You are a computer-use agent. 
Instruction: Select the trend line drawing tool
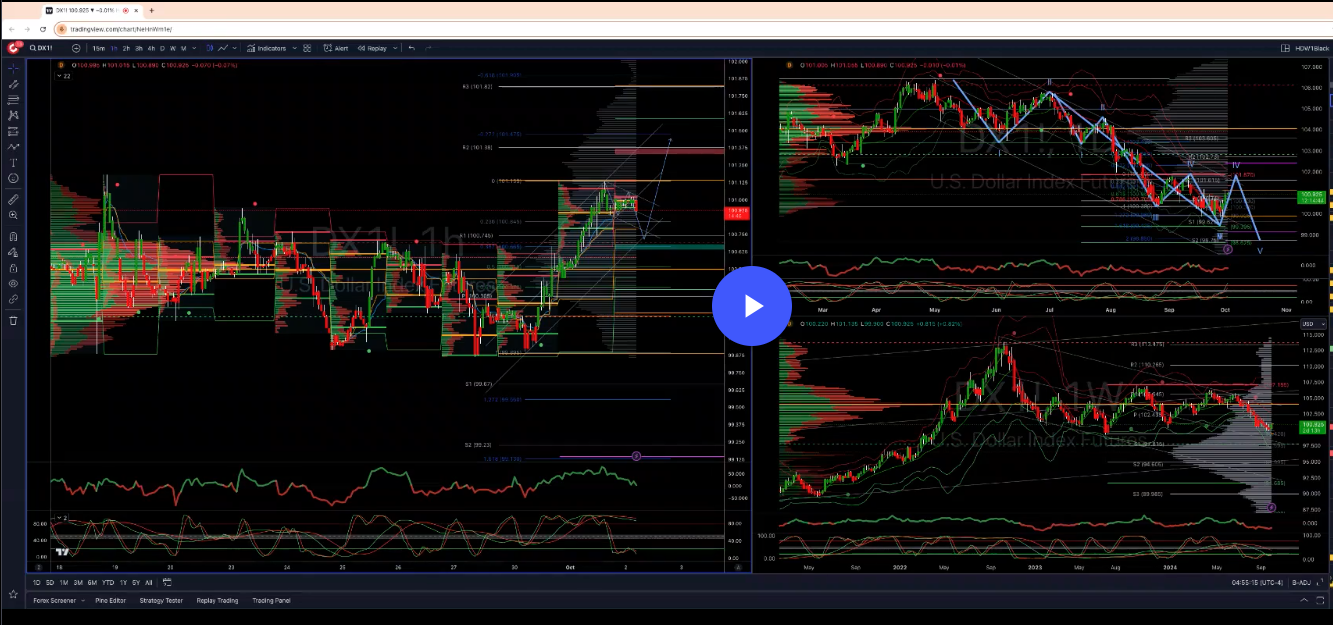click(13, 84)
